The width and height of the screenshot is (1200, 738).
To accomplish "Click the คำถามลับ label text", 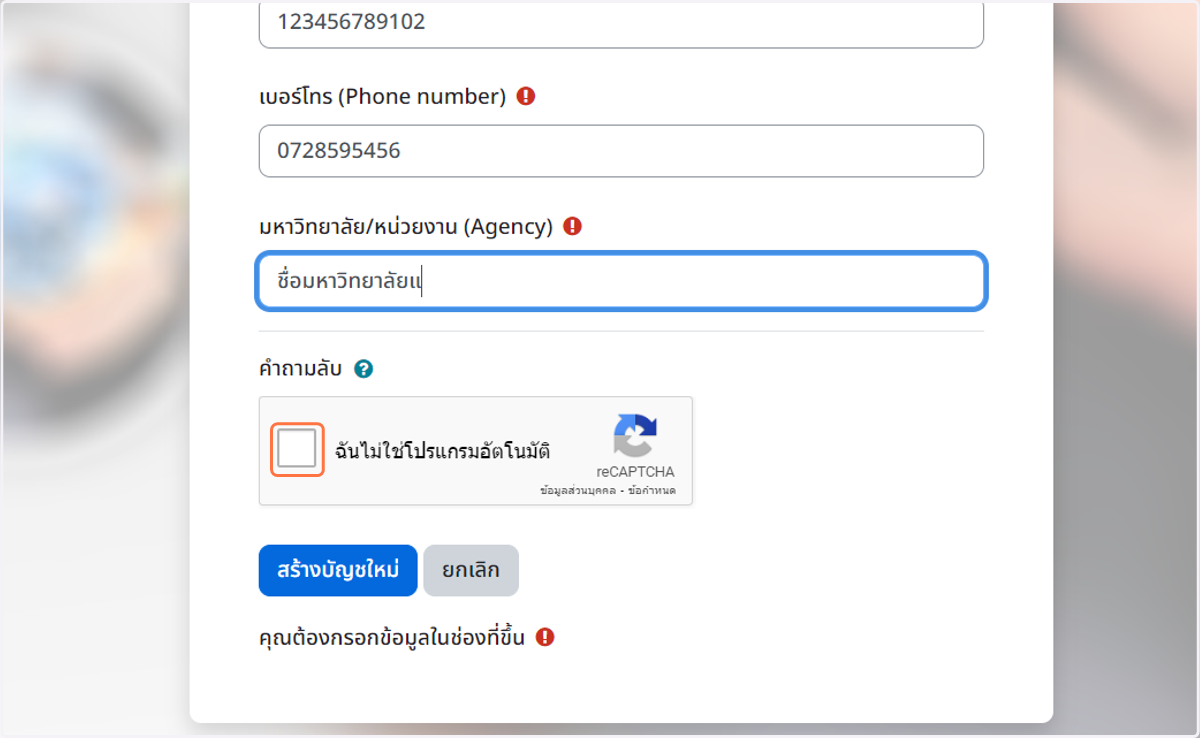I will click(x=300, y=369).
